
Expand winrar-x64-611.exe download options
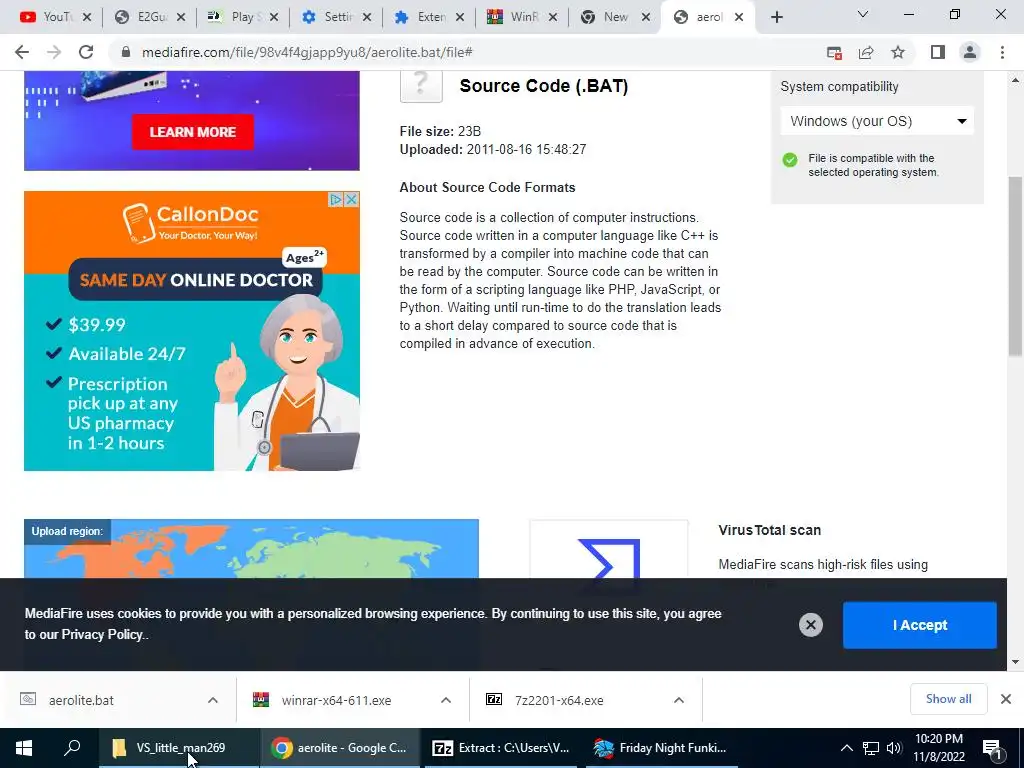446,700
